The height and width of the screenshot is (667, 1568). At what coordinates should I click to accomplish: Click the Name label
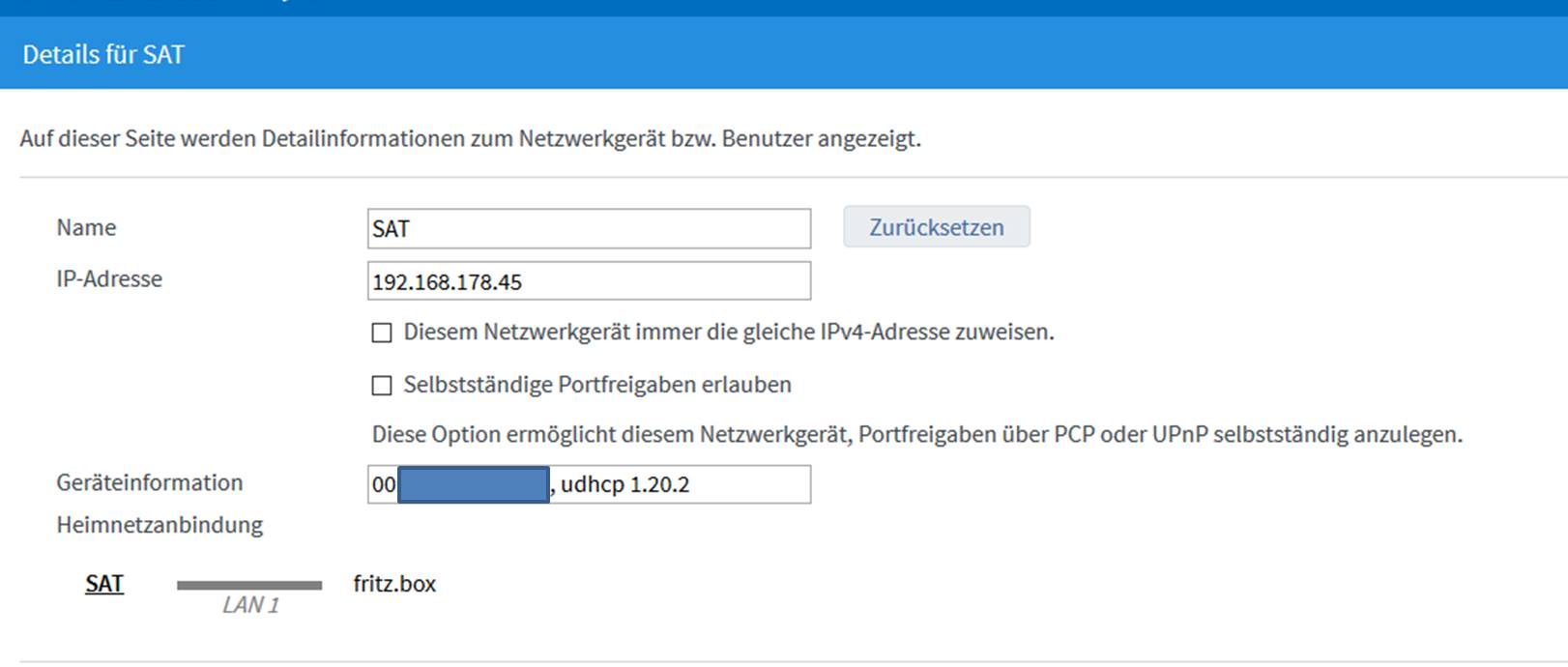[x=86, y=227]
